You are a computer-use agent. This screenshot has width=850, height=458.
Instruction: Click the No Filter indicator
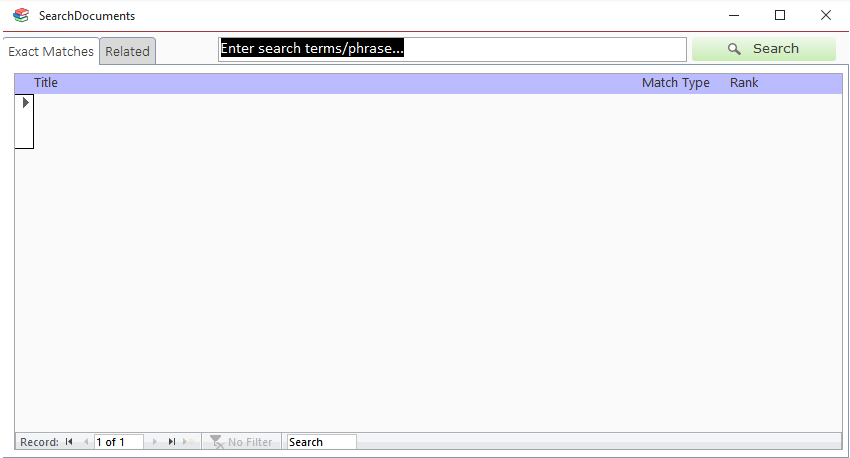(241, 442)
